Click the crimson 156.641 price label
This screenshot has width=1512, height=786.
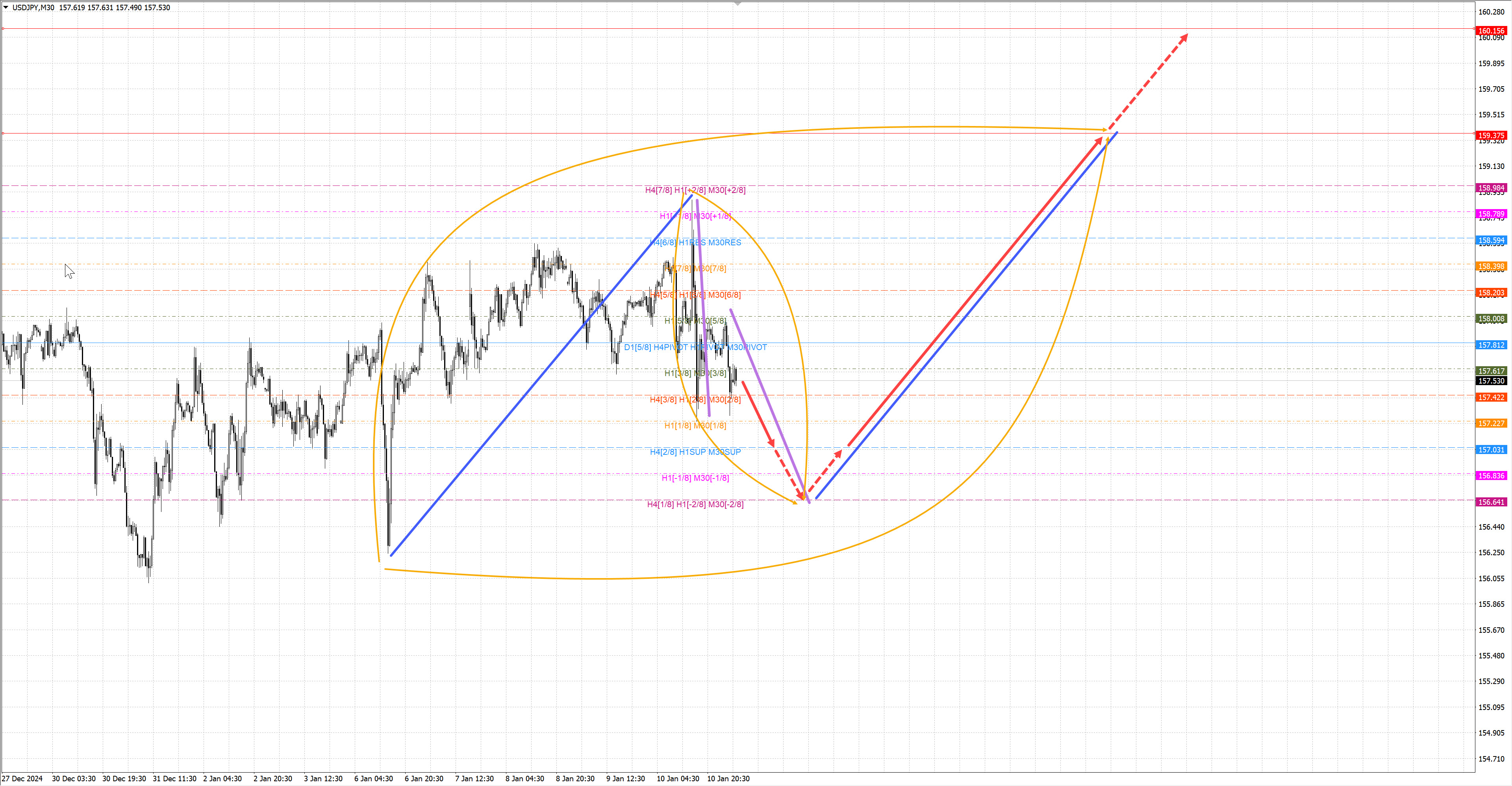click(1492, 502)
